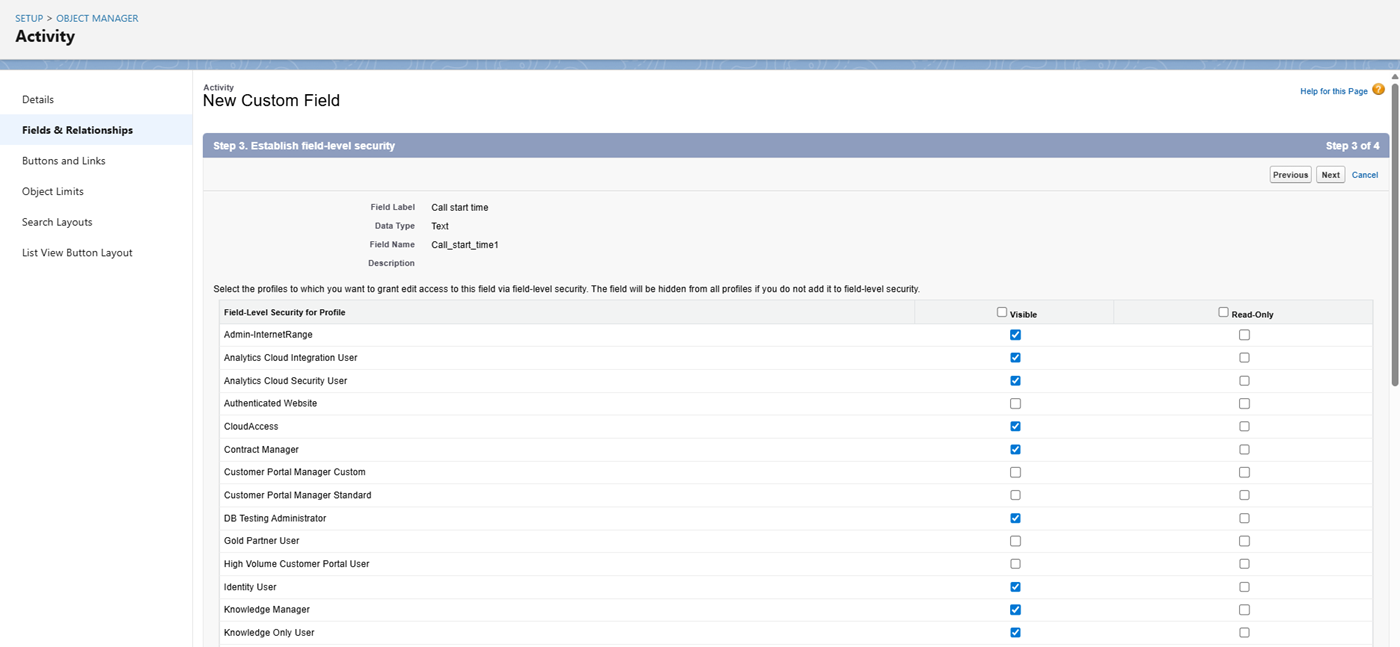Uncheck Visible for CloudAccess profile
This screenshot has width=1400, height=647.
click(1015, 427)
